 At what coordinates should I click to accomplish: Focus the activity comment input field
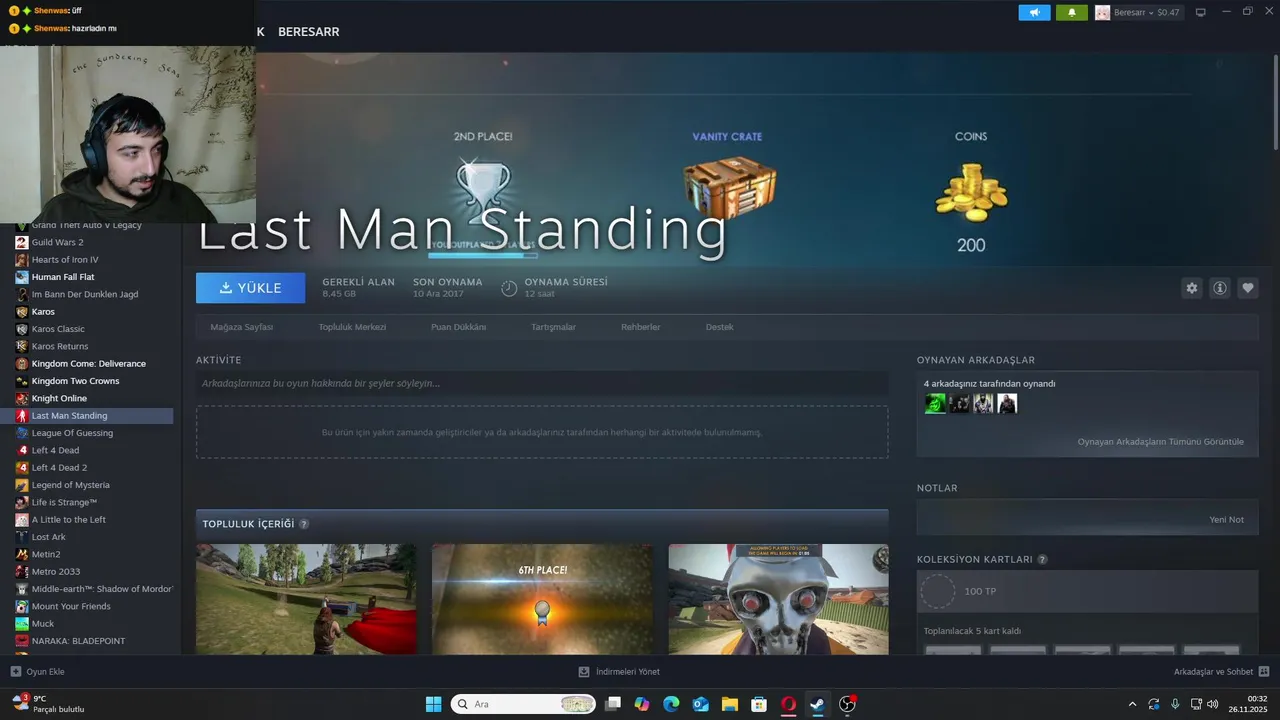coord(542,383)
